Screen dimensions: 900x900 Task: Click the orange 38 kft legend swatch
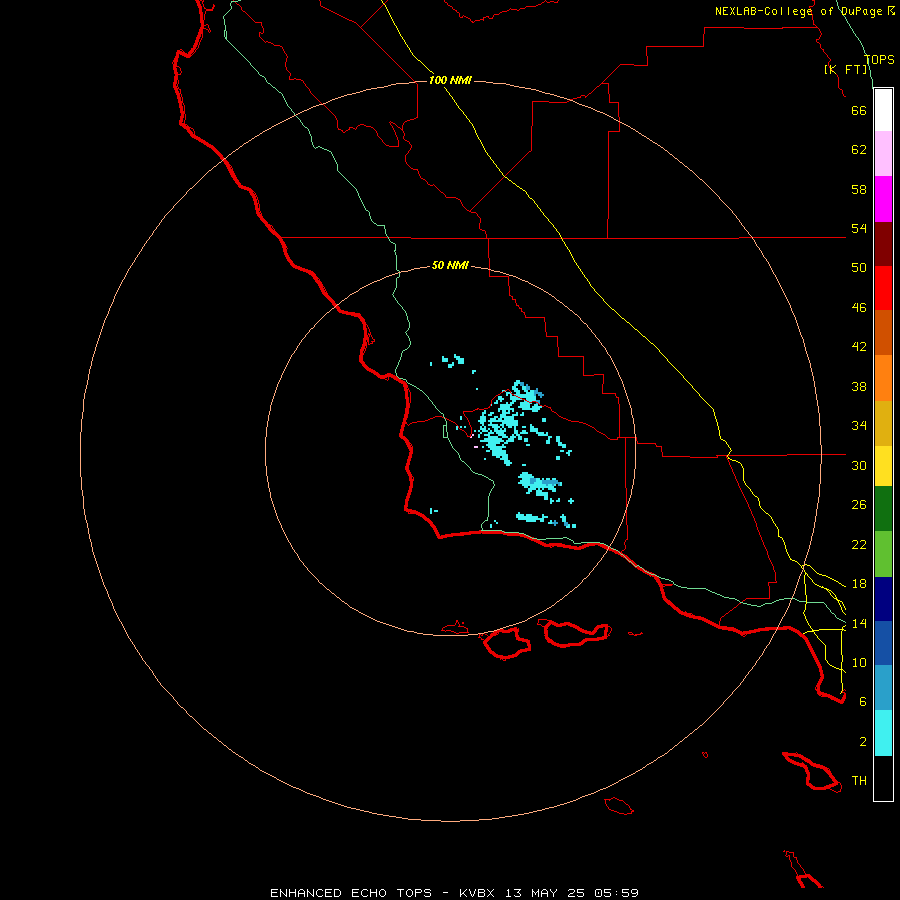(883, 378)
